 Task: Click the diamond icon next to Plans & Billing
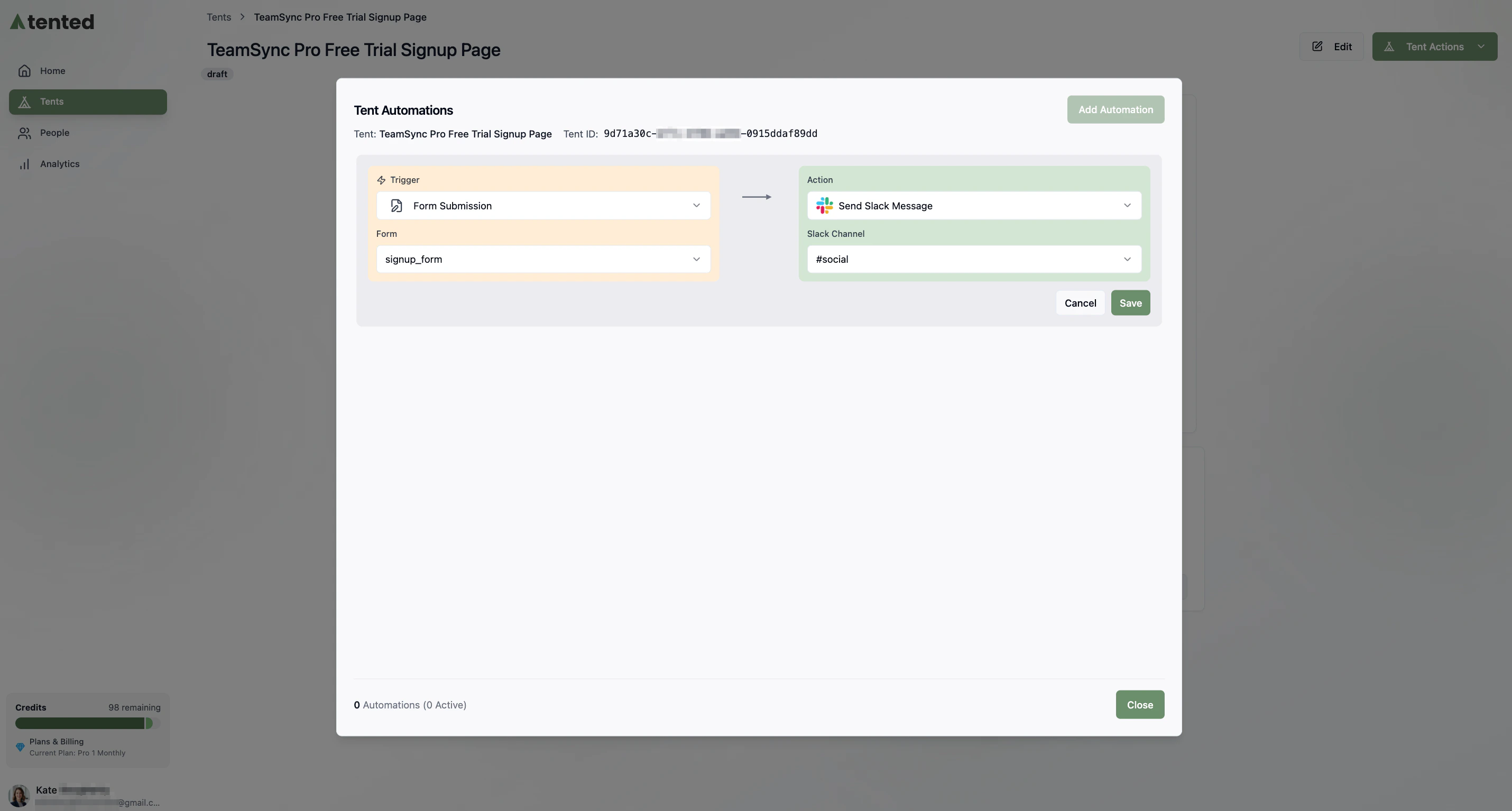[21, 747]
